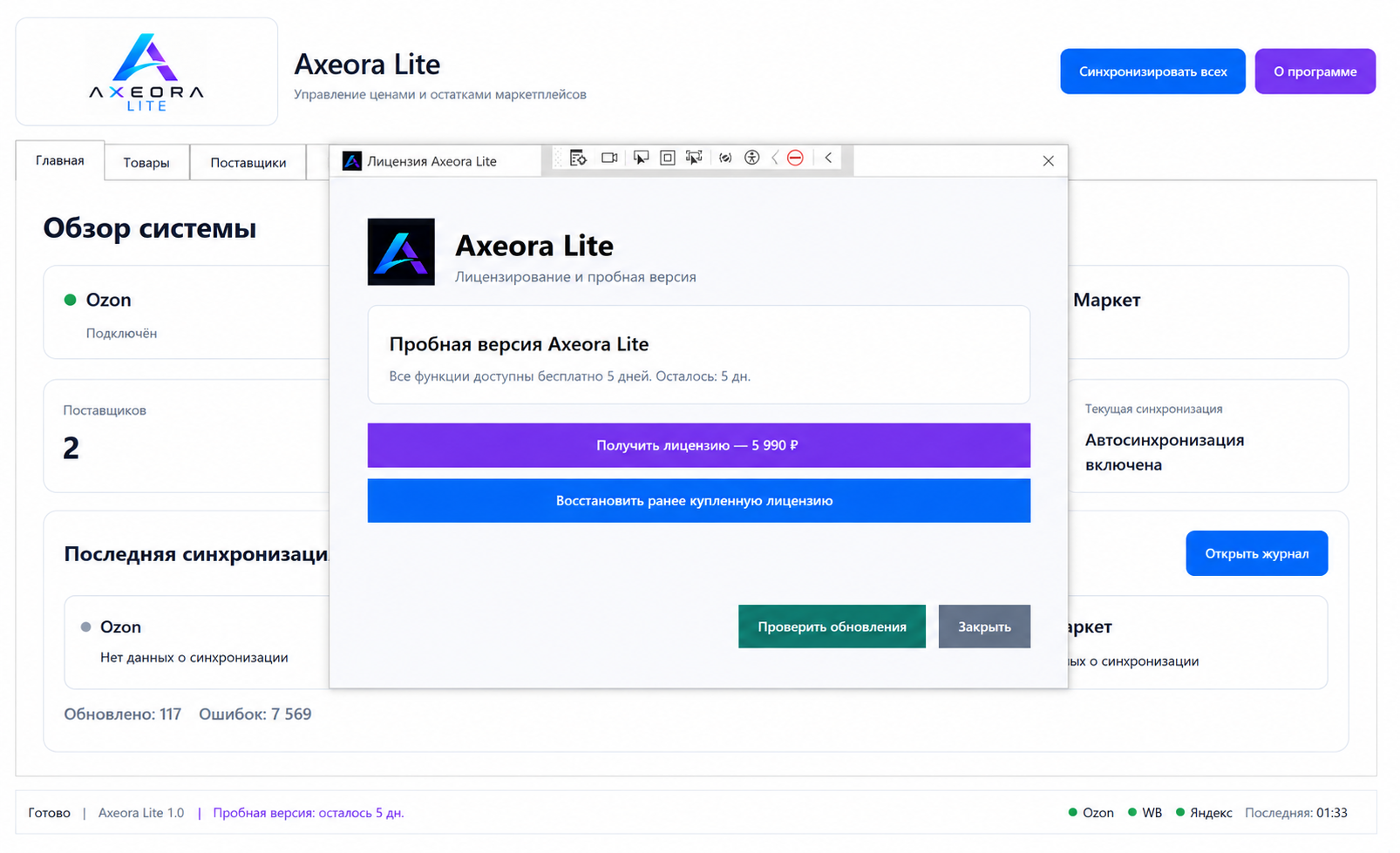Switch to the Главная tab
Image resolution: width=1400 pixels, height=853 pixels.
pyautogui.click(x=60, y=160)
